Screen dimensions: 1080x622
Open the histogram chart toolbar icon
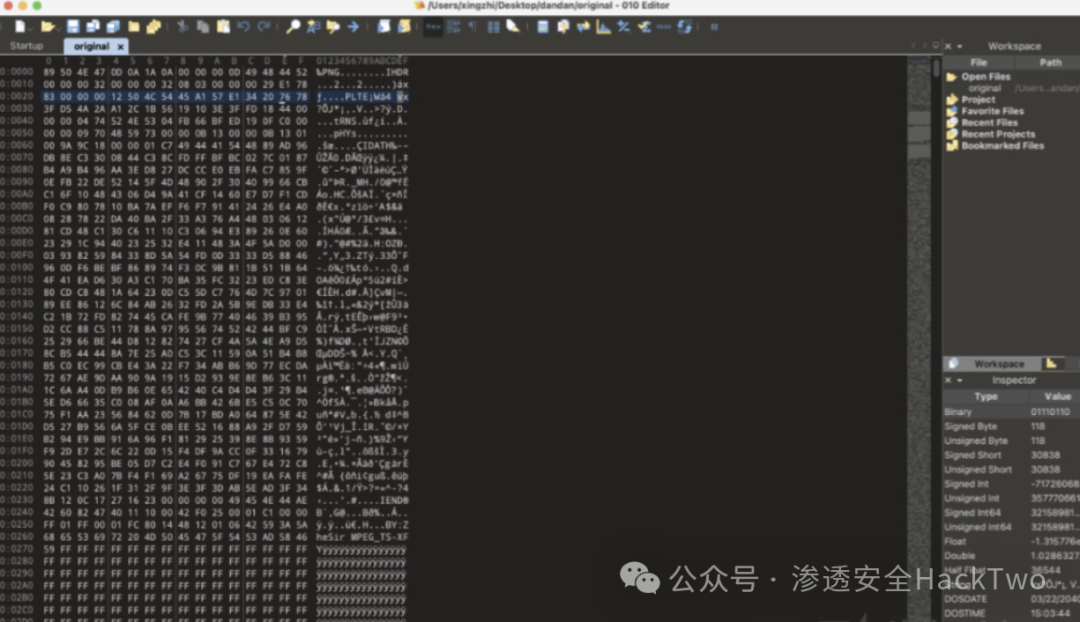tap(603, 27)
